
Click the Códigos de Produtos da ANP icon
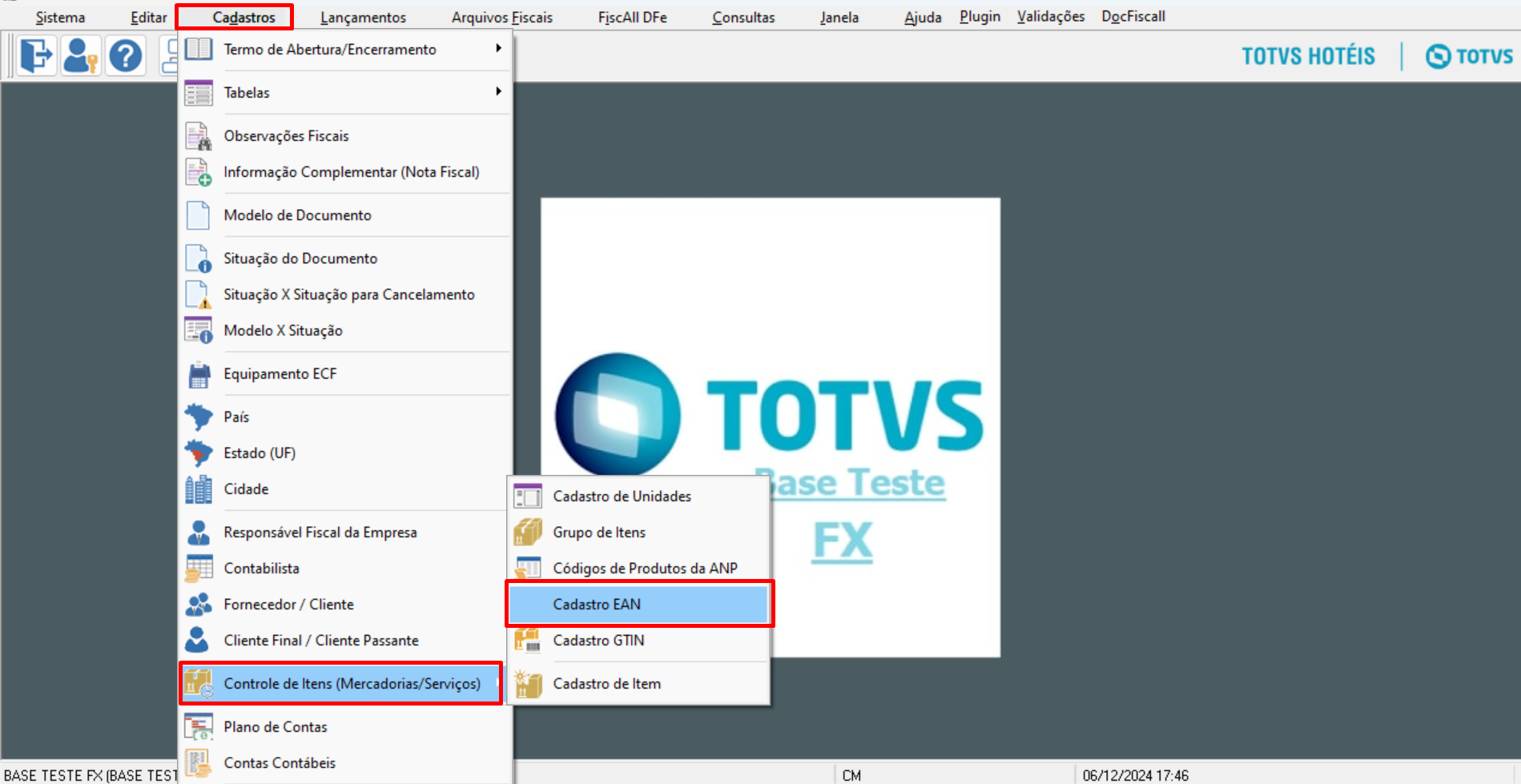[528, 567]
